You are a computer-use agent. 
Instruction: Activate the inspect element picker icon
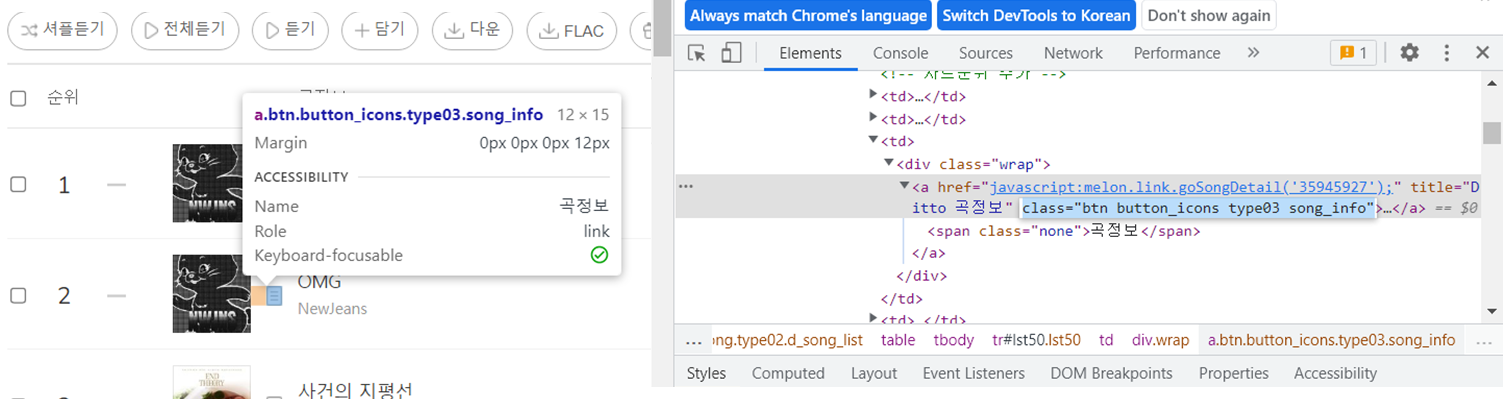(697, 53)
